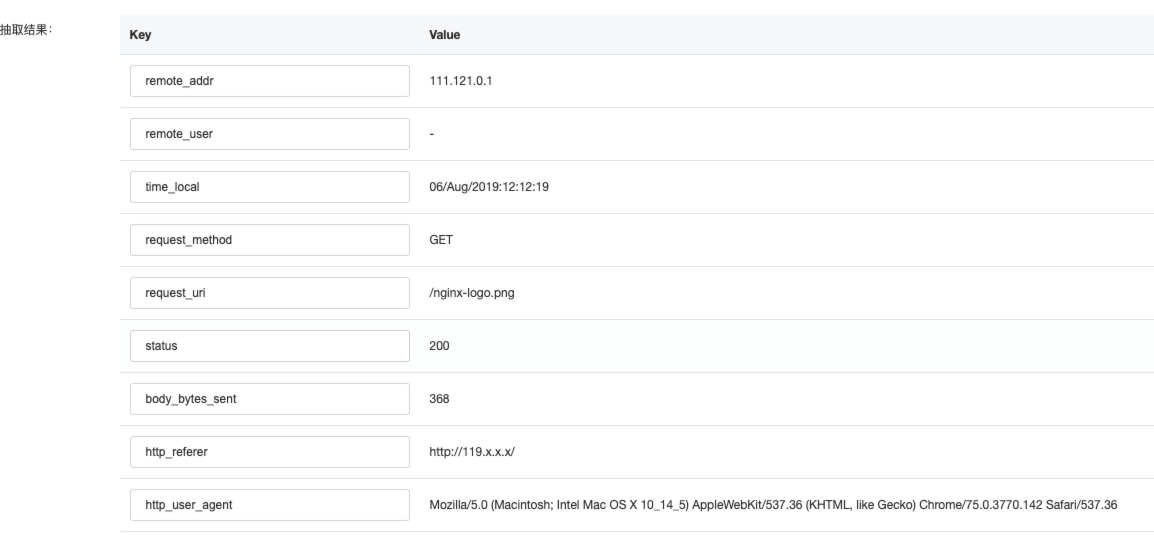The height and width of the screenshot is (536, 1154).
Task: Select the time_local key field
Action: (269, 187)
